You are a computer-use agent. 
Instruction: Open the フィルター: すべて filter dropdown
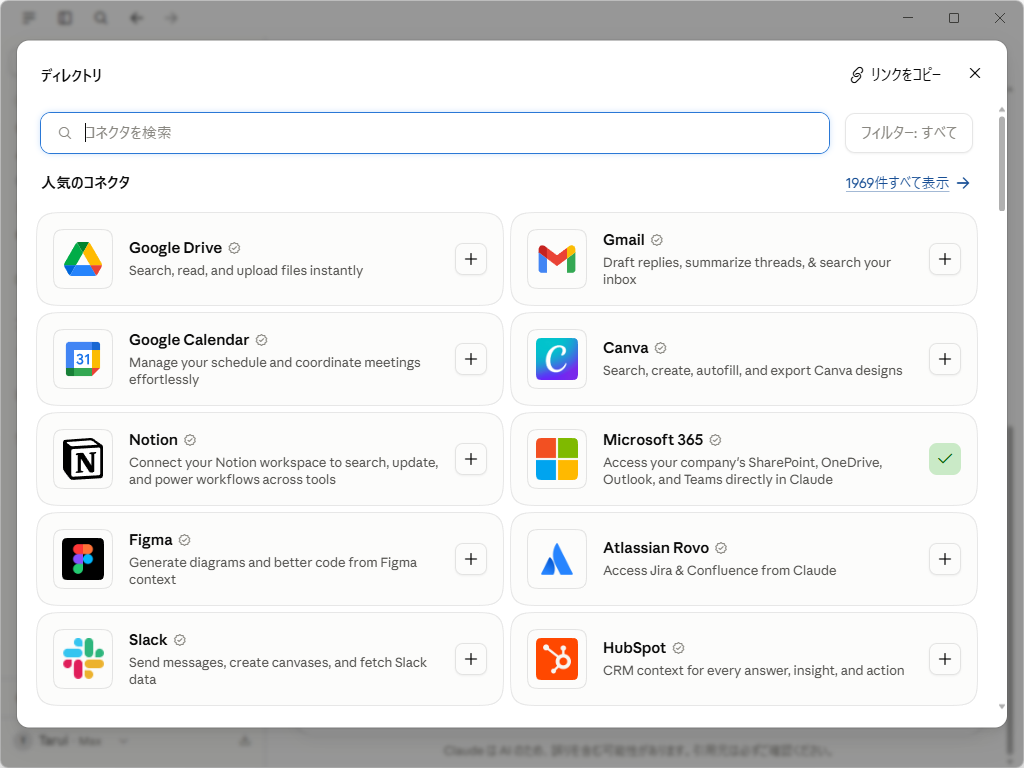click(x=908, y=133)
